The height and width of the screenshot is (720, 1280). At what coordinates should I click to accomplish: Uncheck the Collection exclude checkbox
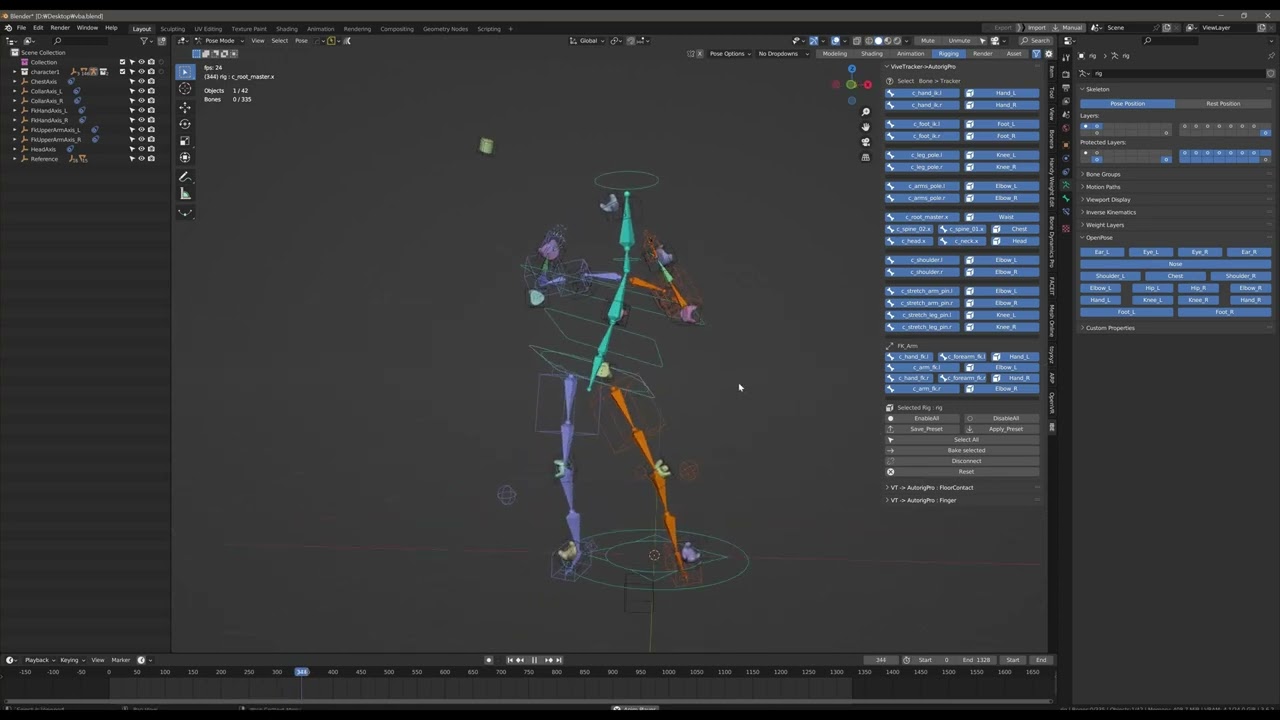[123, 62]
